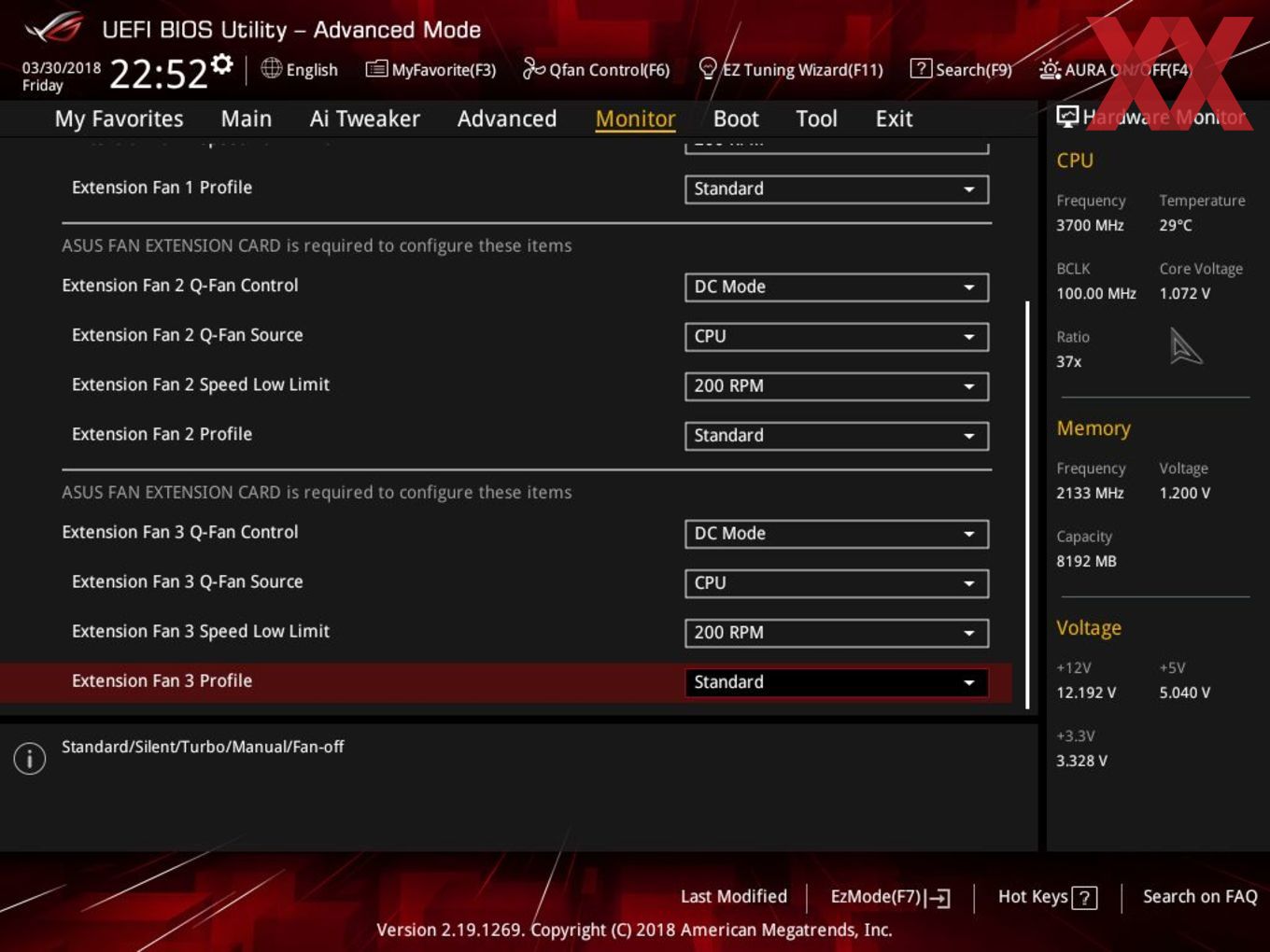The height and width of the screenshot is (952, 1270).
Task: Select Extension Fan 3 Profile row label
Action: (162, 680)
